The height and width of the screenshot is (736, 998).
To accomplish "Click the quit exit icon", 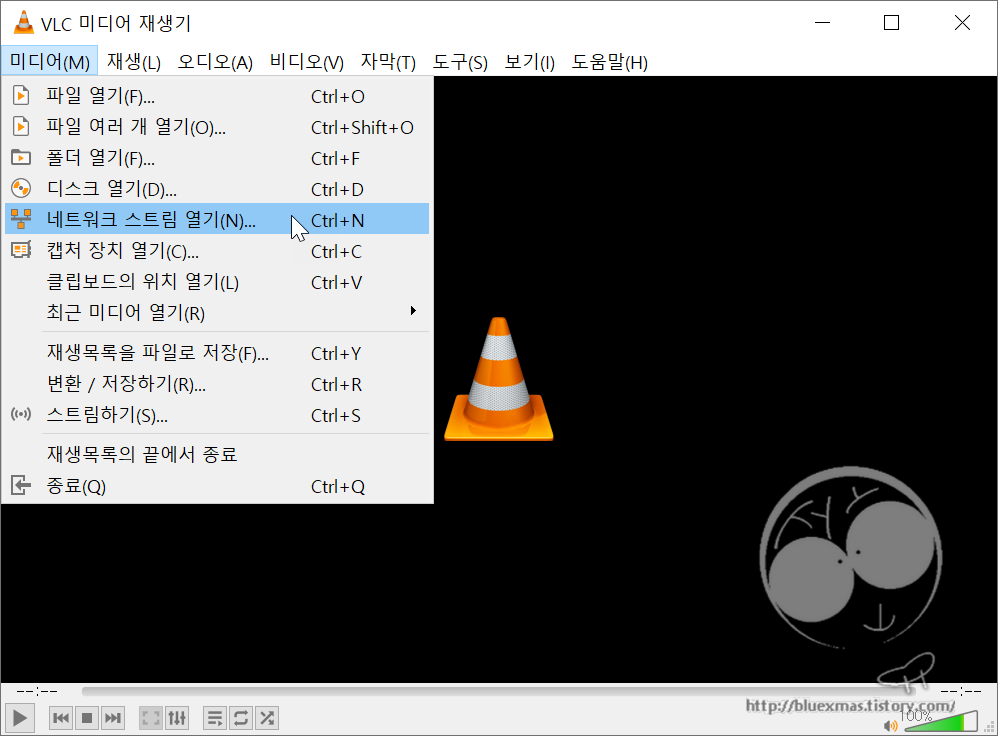I will click(x=21, y=486).
